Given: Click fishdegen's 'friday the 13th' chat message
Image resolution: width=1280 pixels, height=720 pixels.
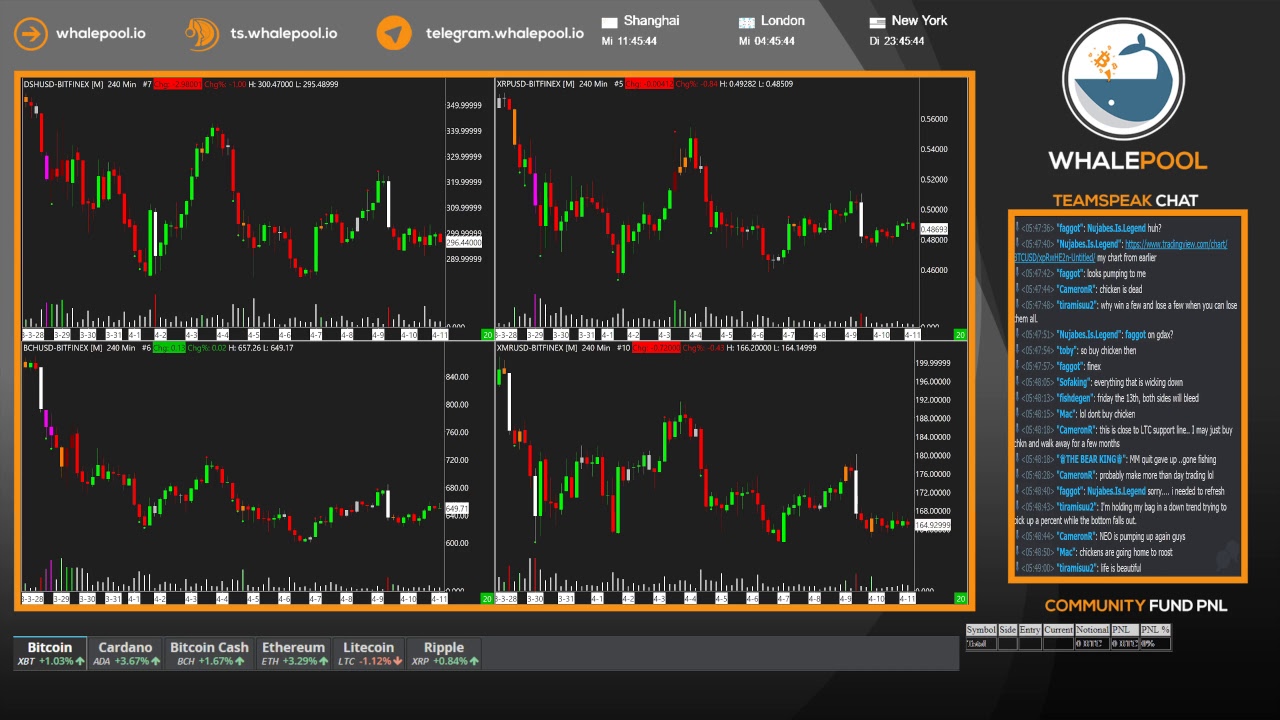Looking at the screenshot, I should [x=1148, y=398].
